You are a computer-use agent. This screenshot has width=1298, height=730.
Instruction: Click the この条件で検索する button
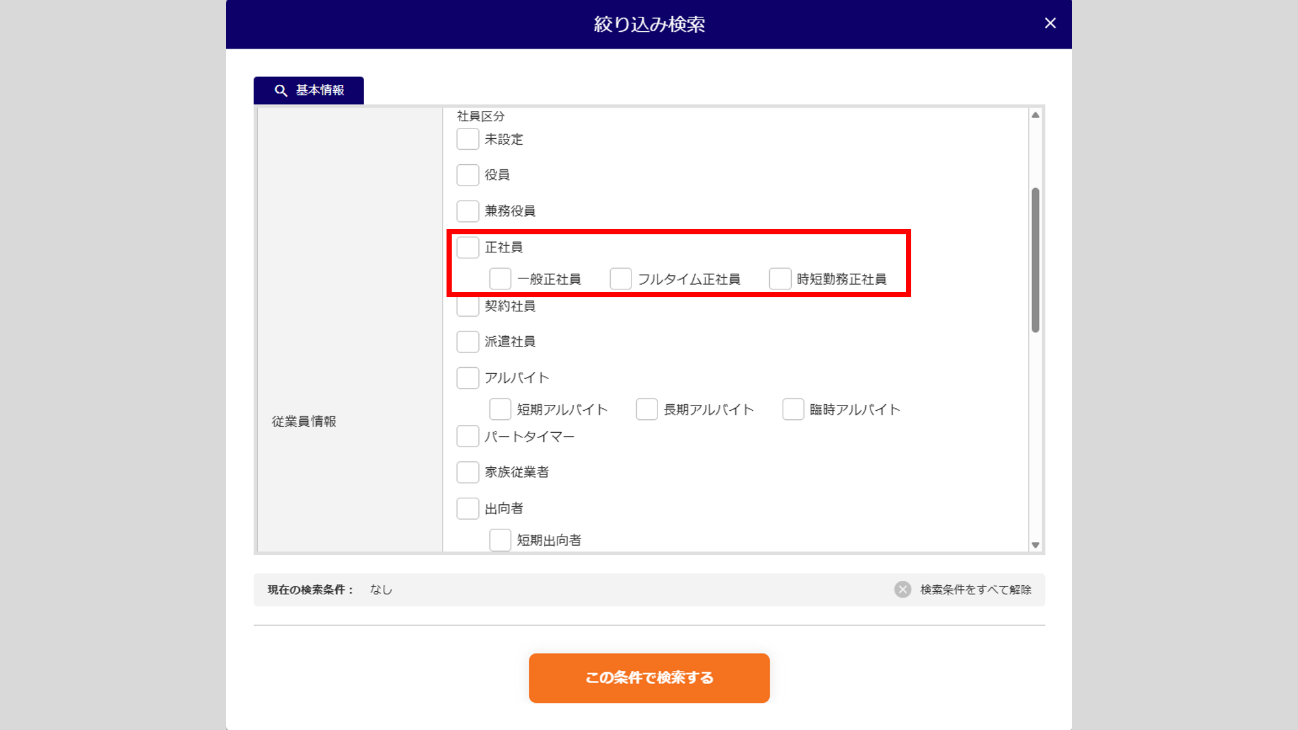[x=649, y=678]
